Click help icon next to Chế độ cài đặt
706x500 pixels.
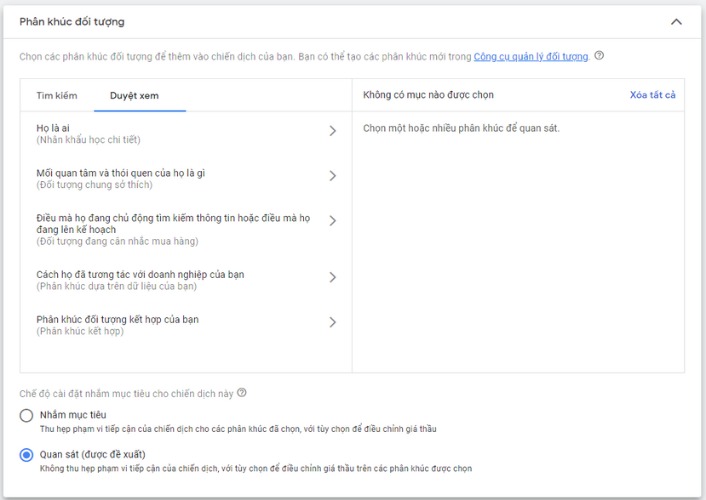[x=242, y=393]
